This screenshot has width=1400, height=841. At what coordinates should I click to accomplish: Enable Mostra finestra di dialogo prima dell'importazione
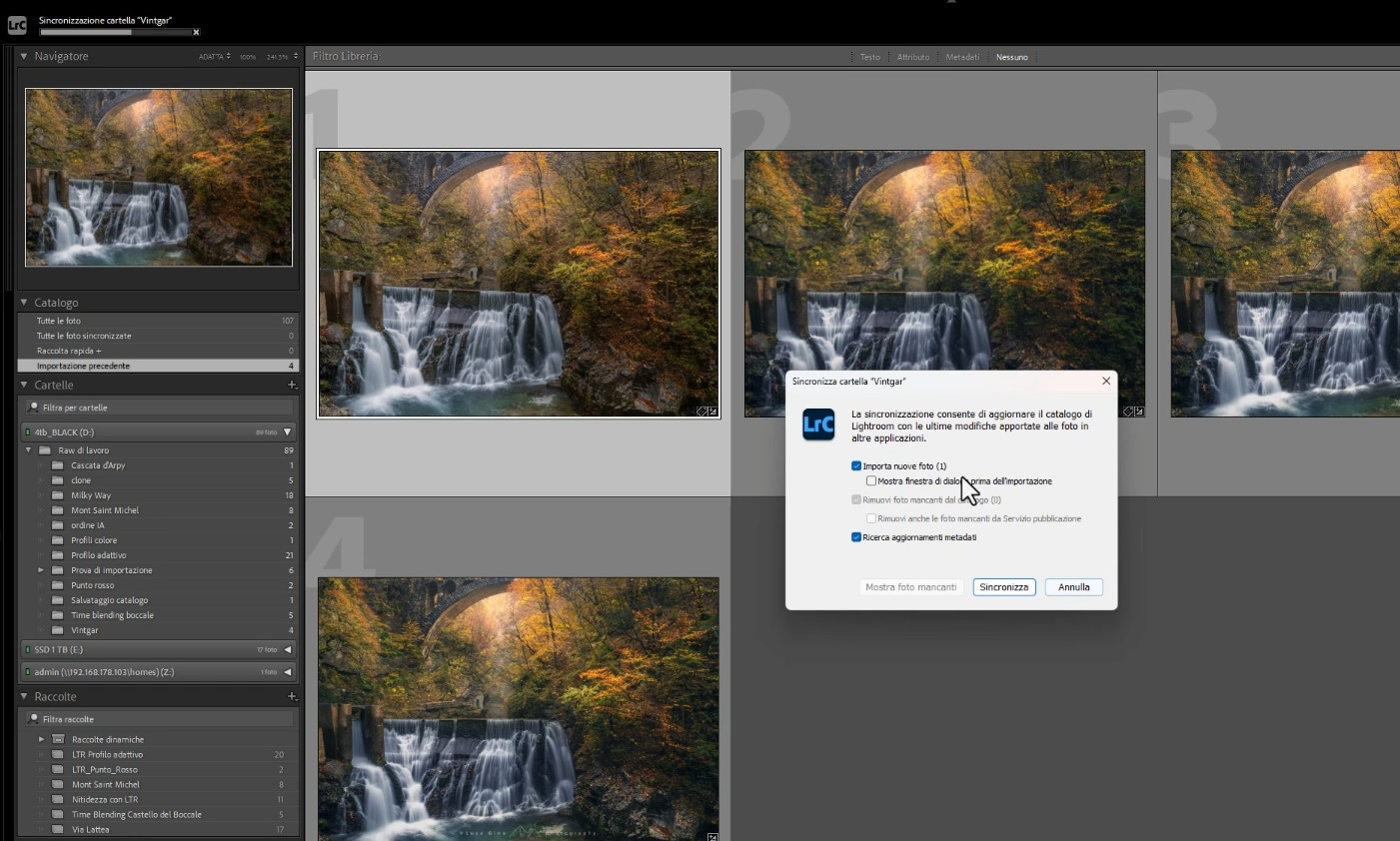(x=871, y=481)
